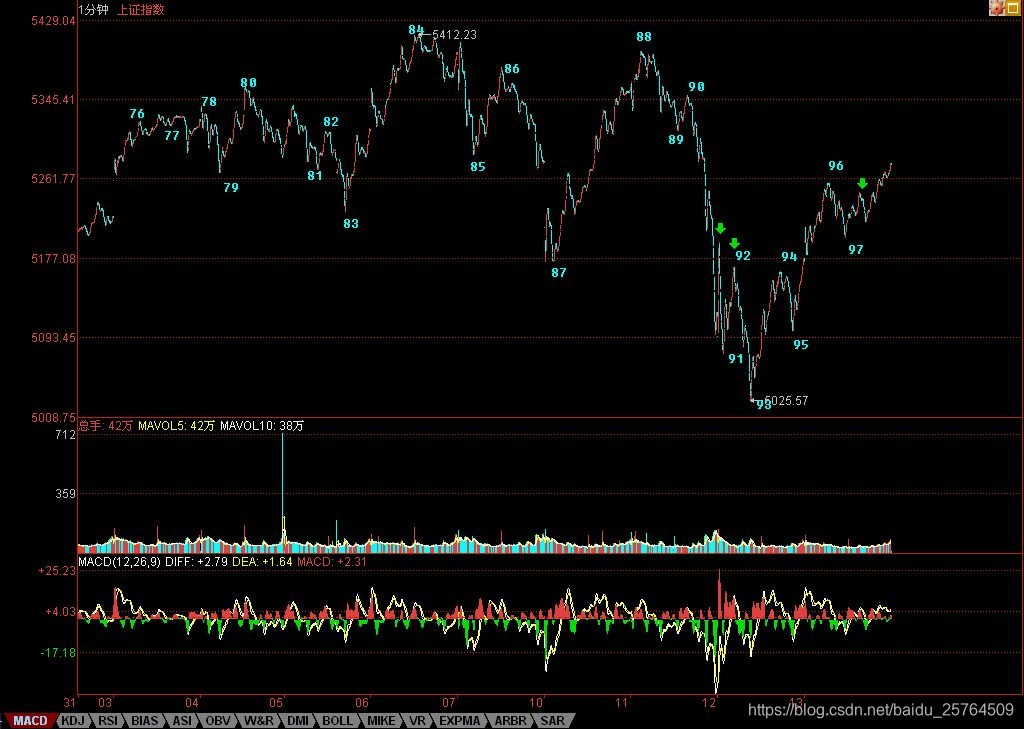
Task: Click the 10 date axis label
Action: point(536,703)
